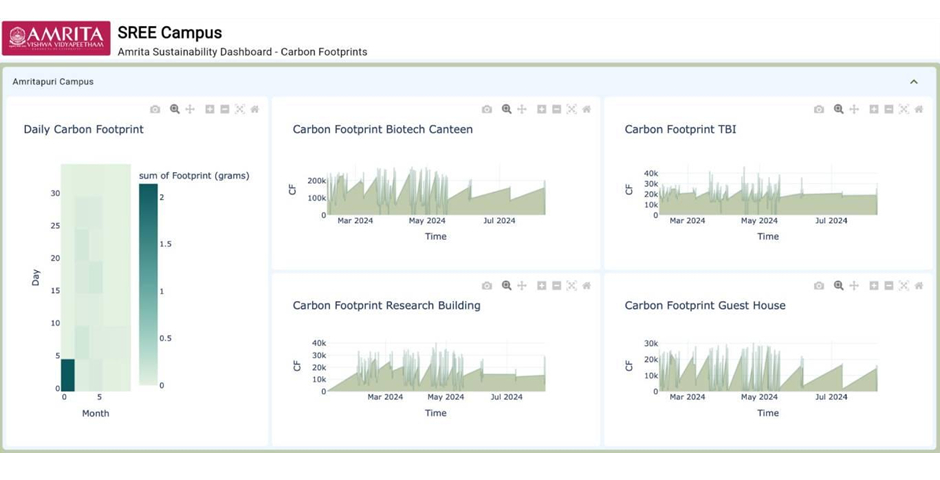
Task: Click the SREE Campus heading
Action: click(170, 34)
